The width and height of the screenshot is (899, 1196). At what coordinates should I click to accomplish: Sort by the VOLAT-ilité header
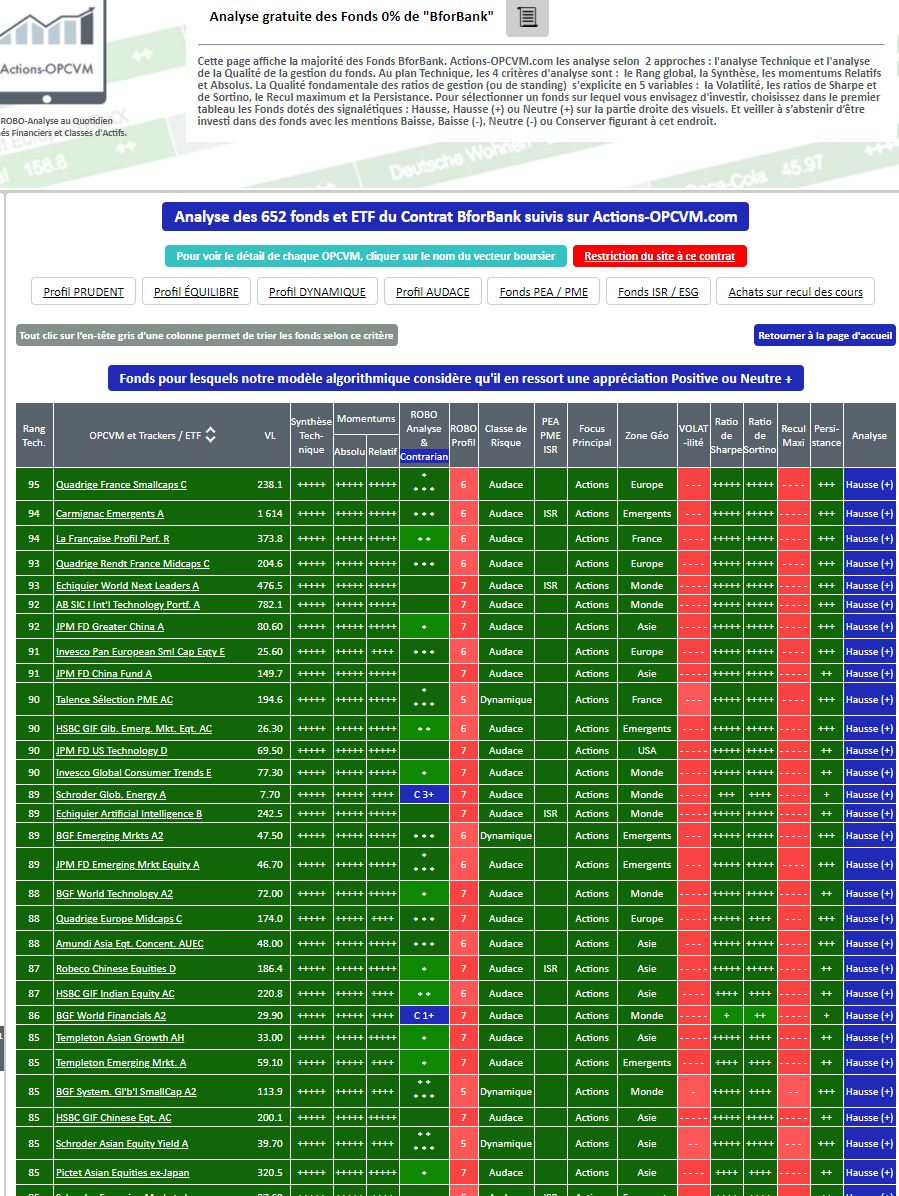[x=694, y=436]
